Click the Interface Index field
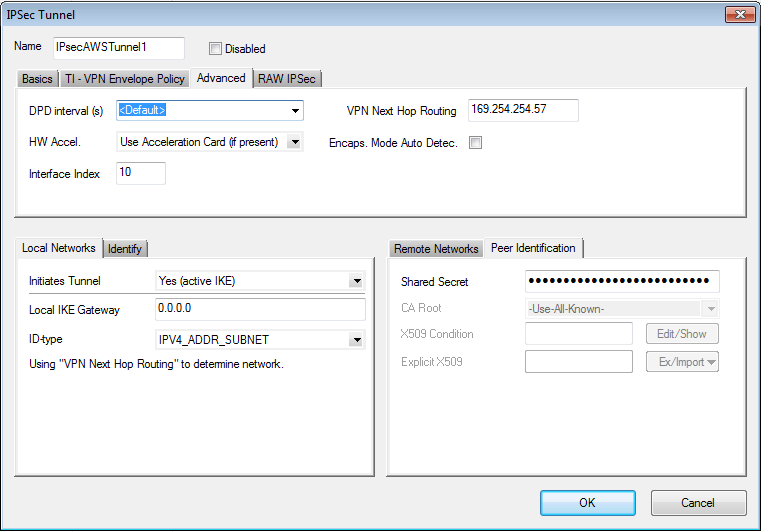 pos(141,173)
